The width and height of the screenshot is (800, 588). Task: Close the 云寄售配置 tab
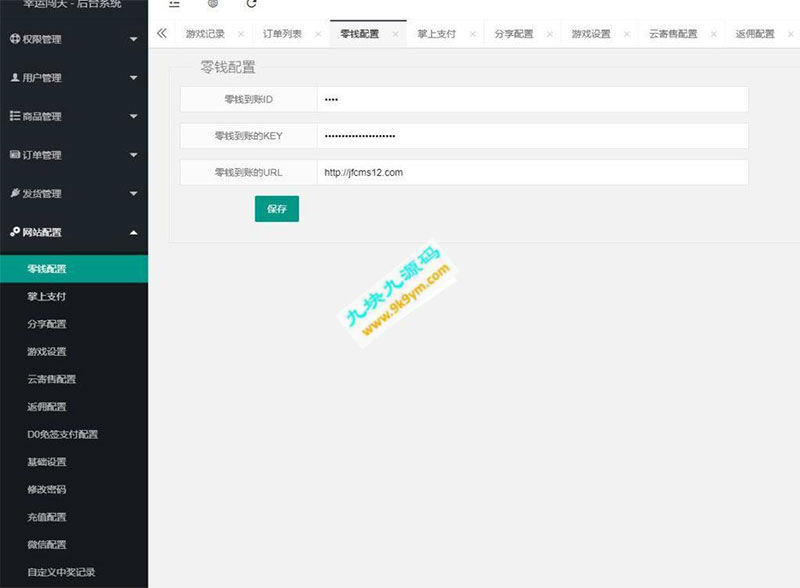[x=714, y=34]
